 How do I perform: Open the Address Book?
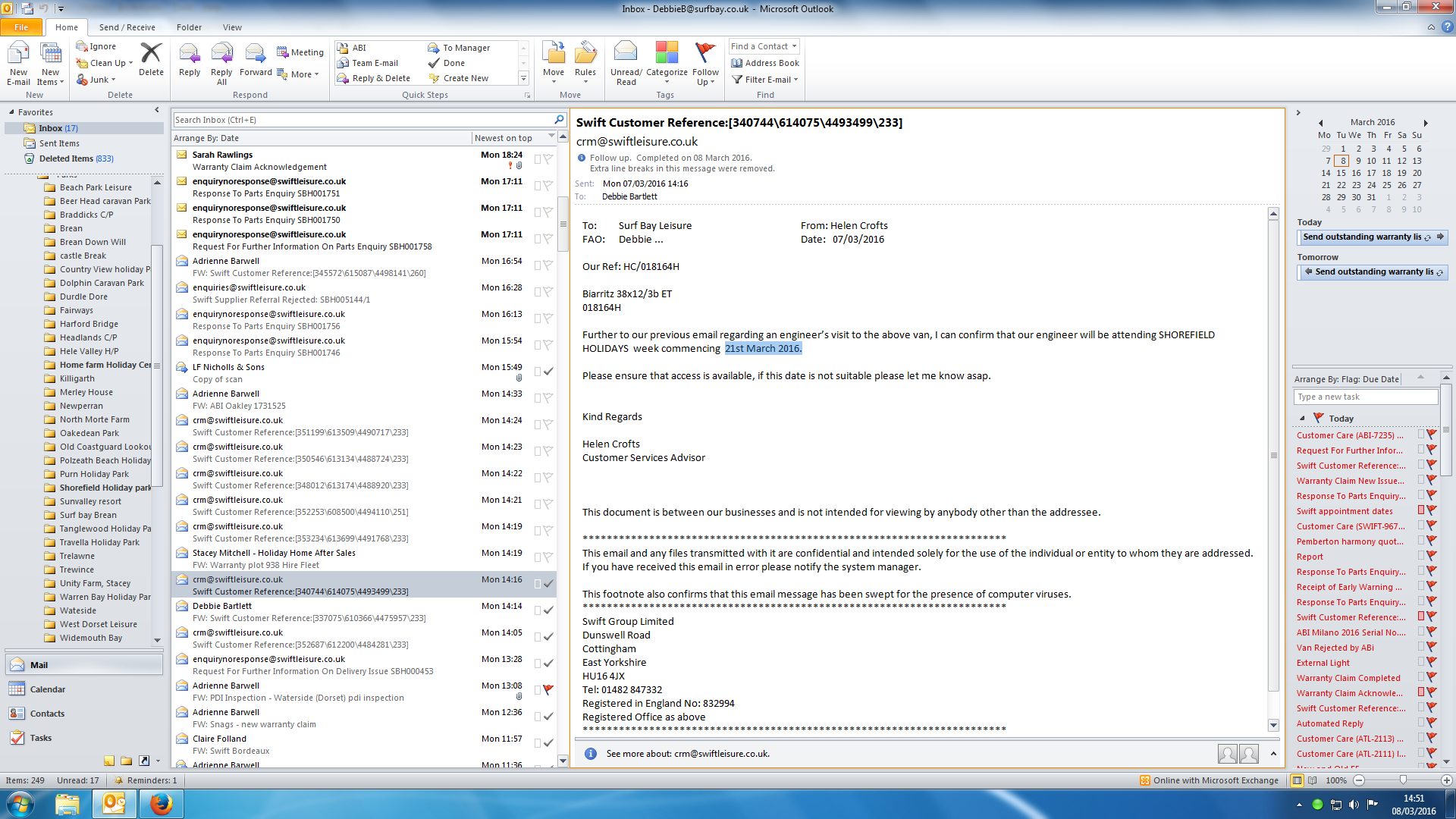point(764,63)
